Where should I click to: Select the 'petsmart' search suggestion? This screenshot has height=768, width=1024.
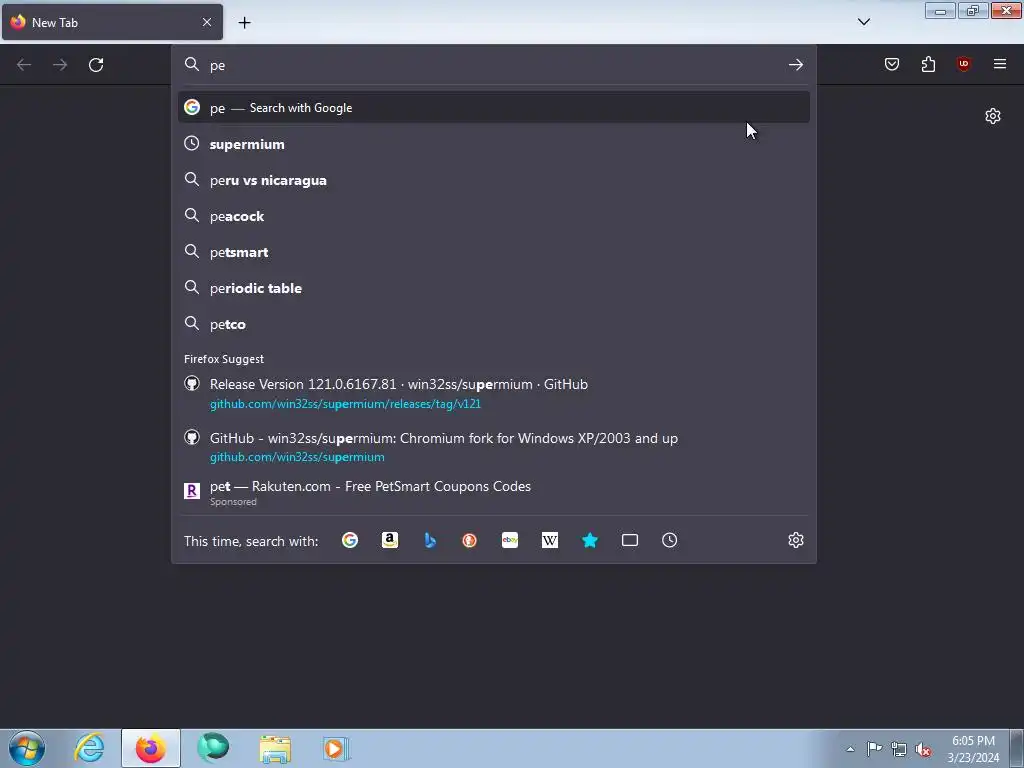494,251
